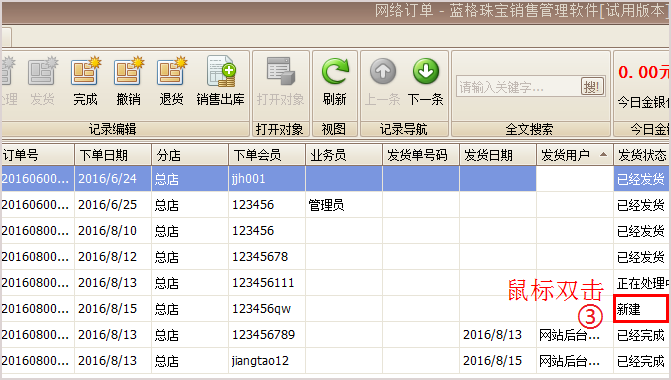Click 网站后台 user cell in 123456789 row
The height and width of the screenshot is (380, 671).
575,335
